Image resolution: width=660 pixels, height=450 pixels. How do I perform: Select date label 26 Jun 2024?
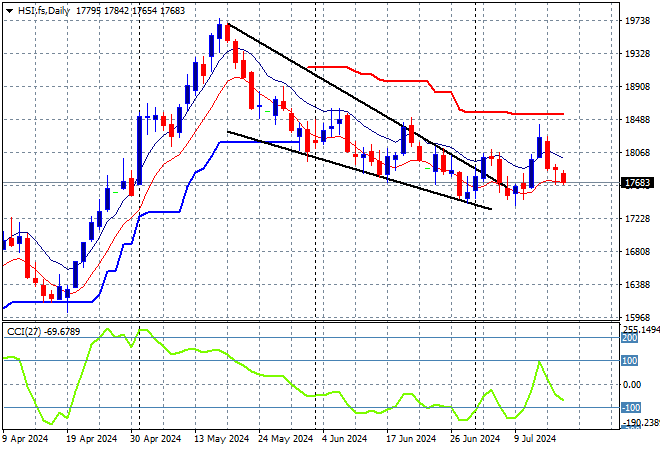pyautogui.click(x=475, y=439)
